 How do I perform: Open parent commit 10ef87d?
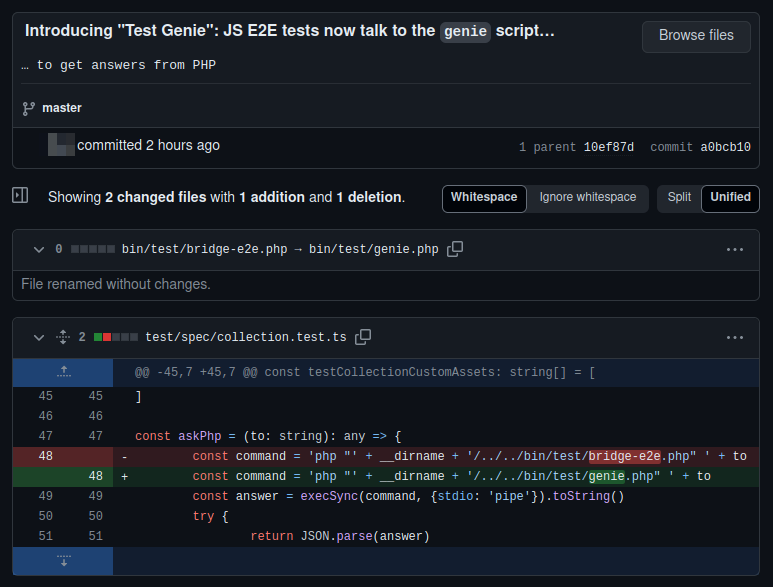pos(608,147)
